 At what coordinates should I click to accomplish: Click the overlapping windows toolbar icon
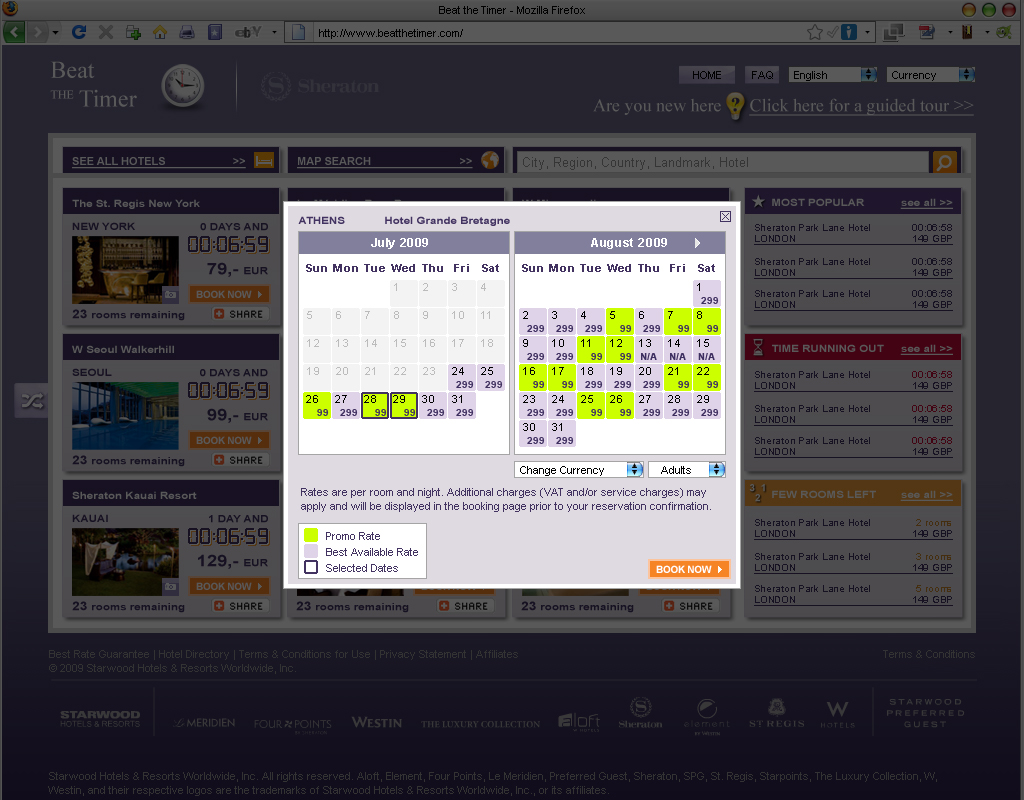(x=893, y=32)
